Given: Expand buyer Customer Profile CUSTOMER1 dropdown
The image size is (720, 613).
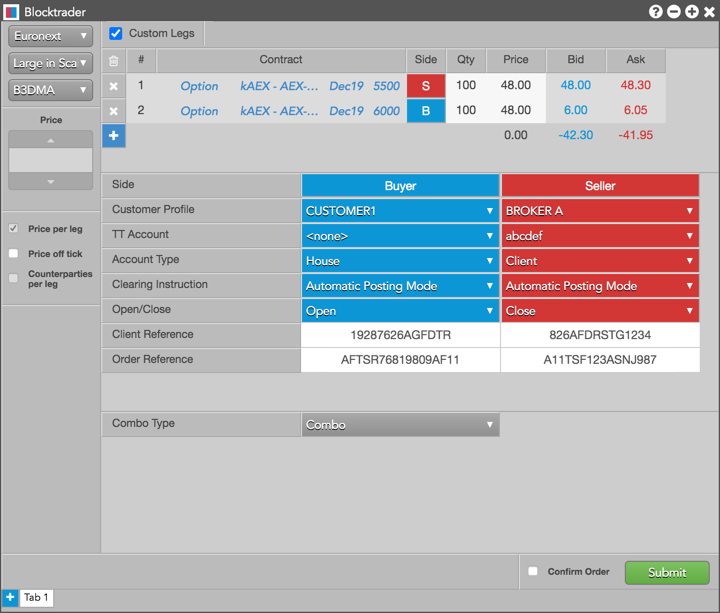Looking at the screenshot, I should click(x=400, y=211).
